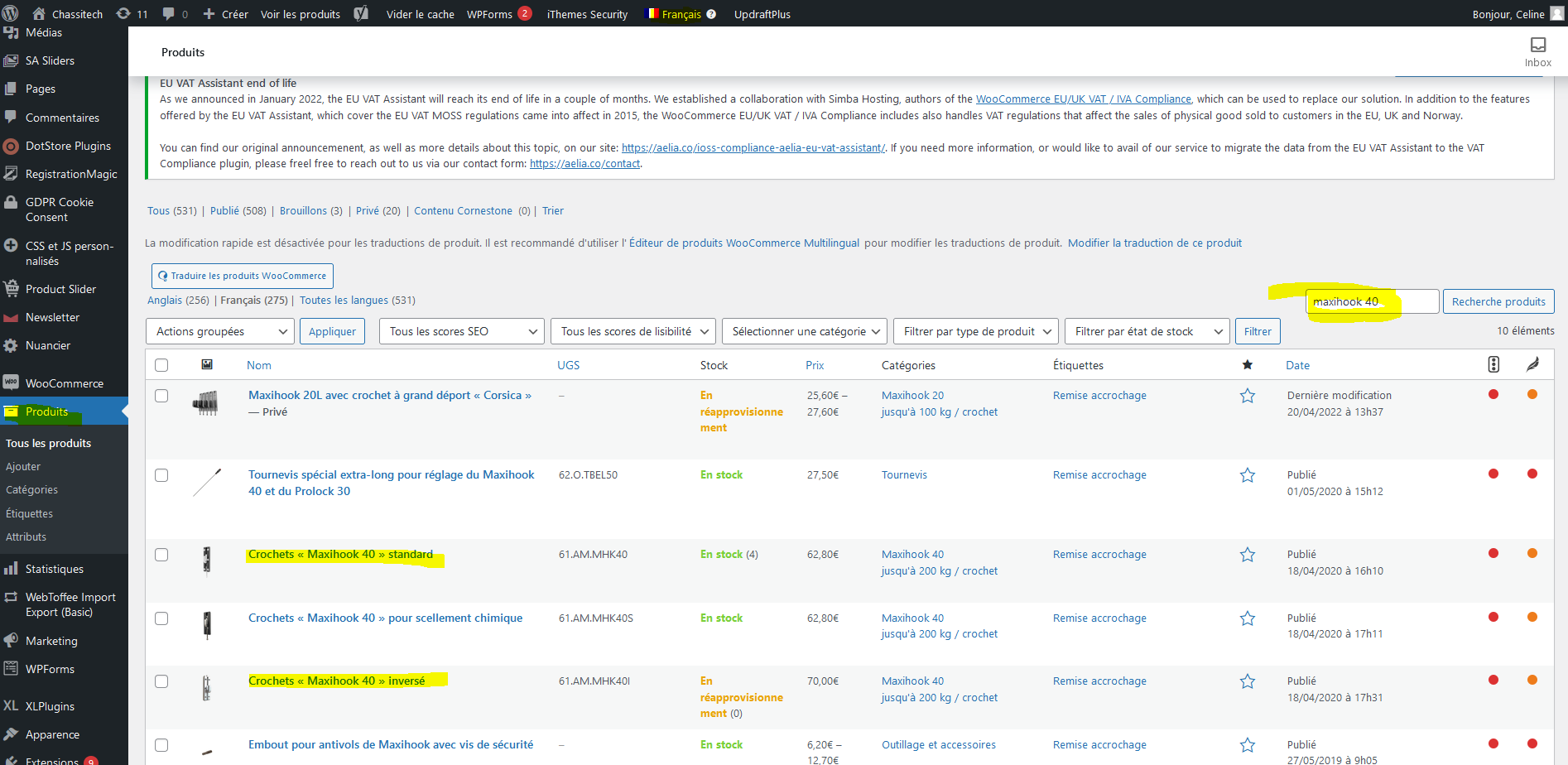Click orange readability dot for Maxihook 40 inversé
The width and height of the screenshot is (1568, 765).
(1532, 680)
